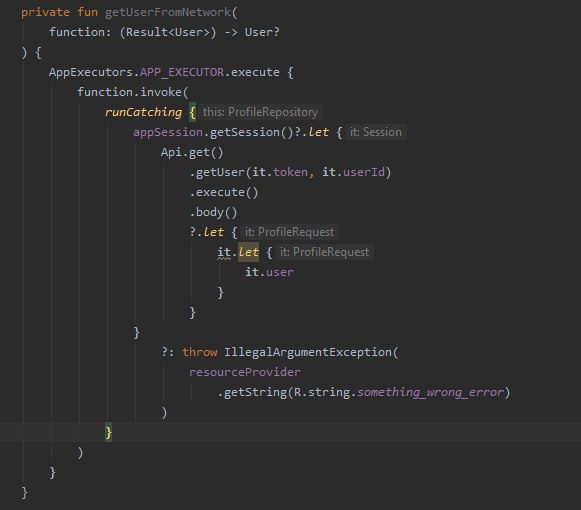Viewport: 581px width, 510px height.
Task: Click the 'this: ProfileRepository' inlay hint
Action: click(x=260, y=112)
